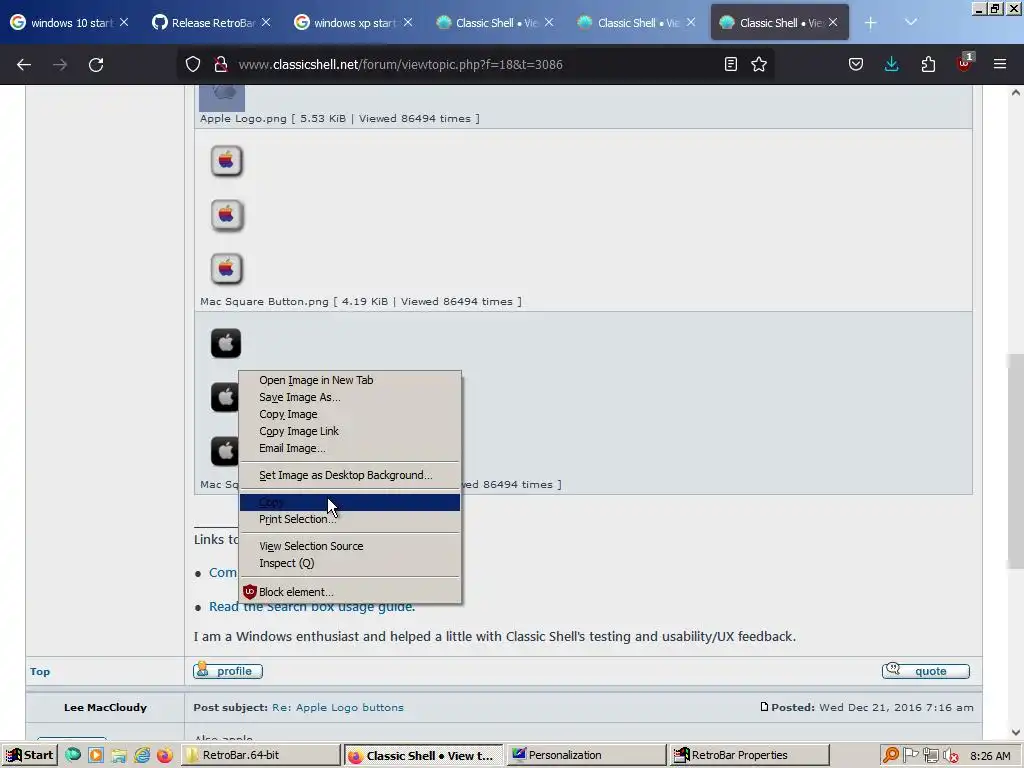Open the uBlock Origin toolbar icon
Viewport: 1024px width, 768px height.
click(x=965, y=63)
